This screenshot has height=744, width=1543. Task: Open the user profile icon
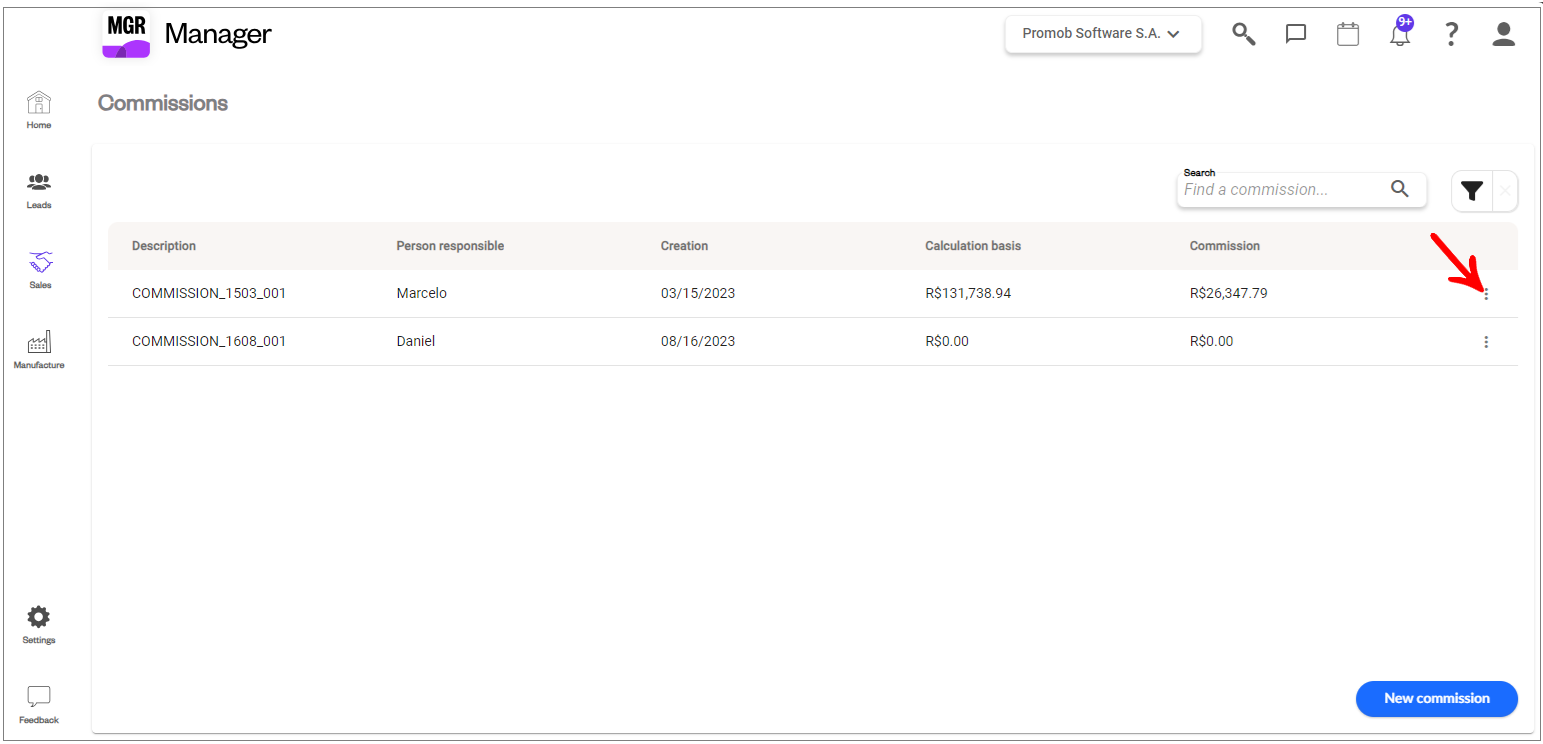click(x=1504, y=34)
